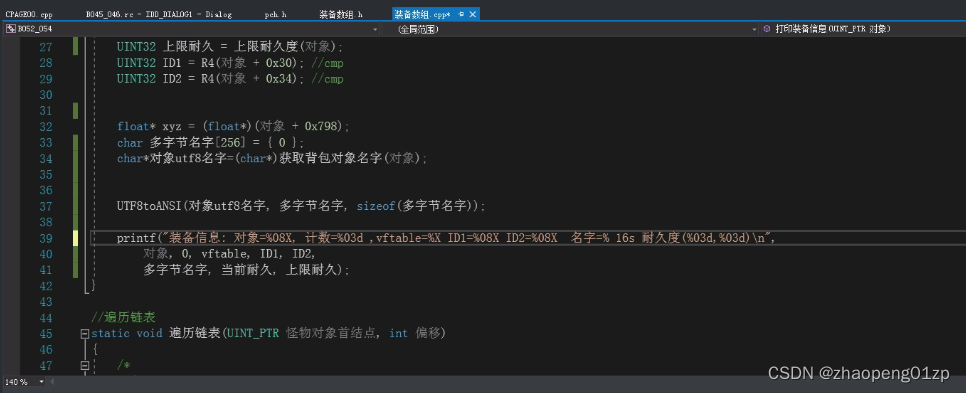Click UTF8toANSI on line 37
966x393 pixels.
(x=150, y=206)
